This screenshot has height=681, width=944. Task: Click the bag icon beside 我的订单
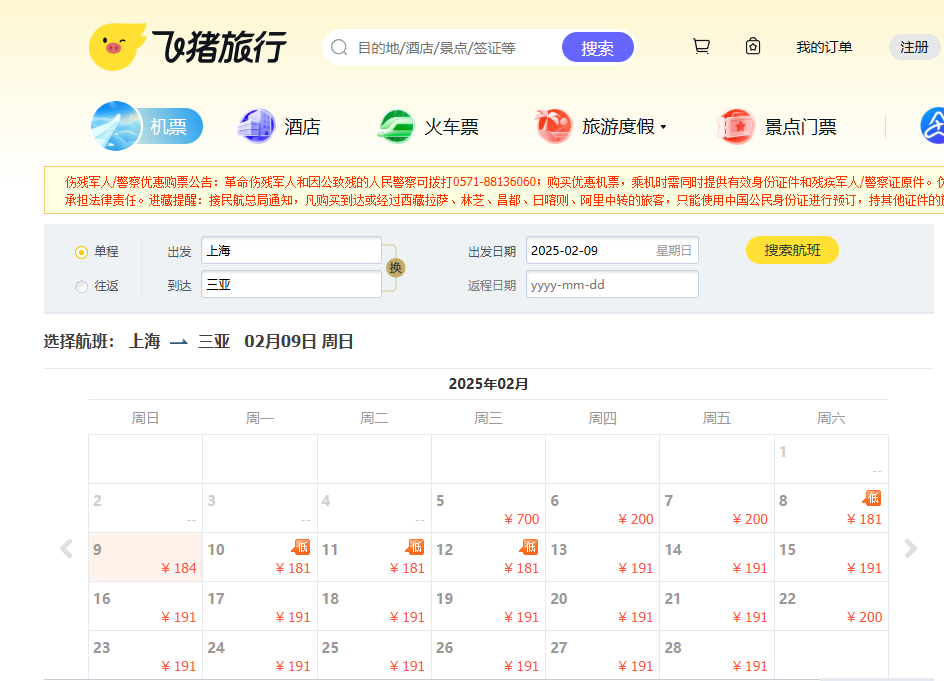pyautogui.click(x=753, y=46)
